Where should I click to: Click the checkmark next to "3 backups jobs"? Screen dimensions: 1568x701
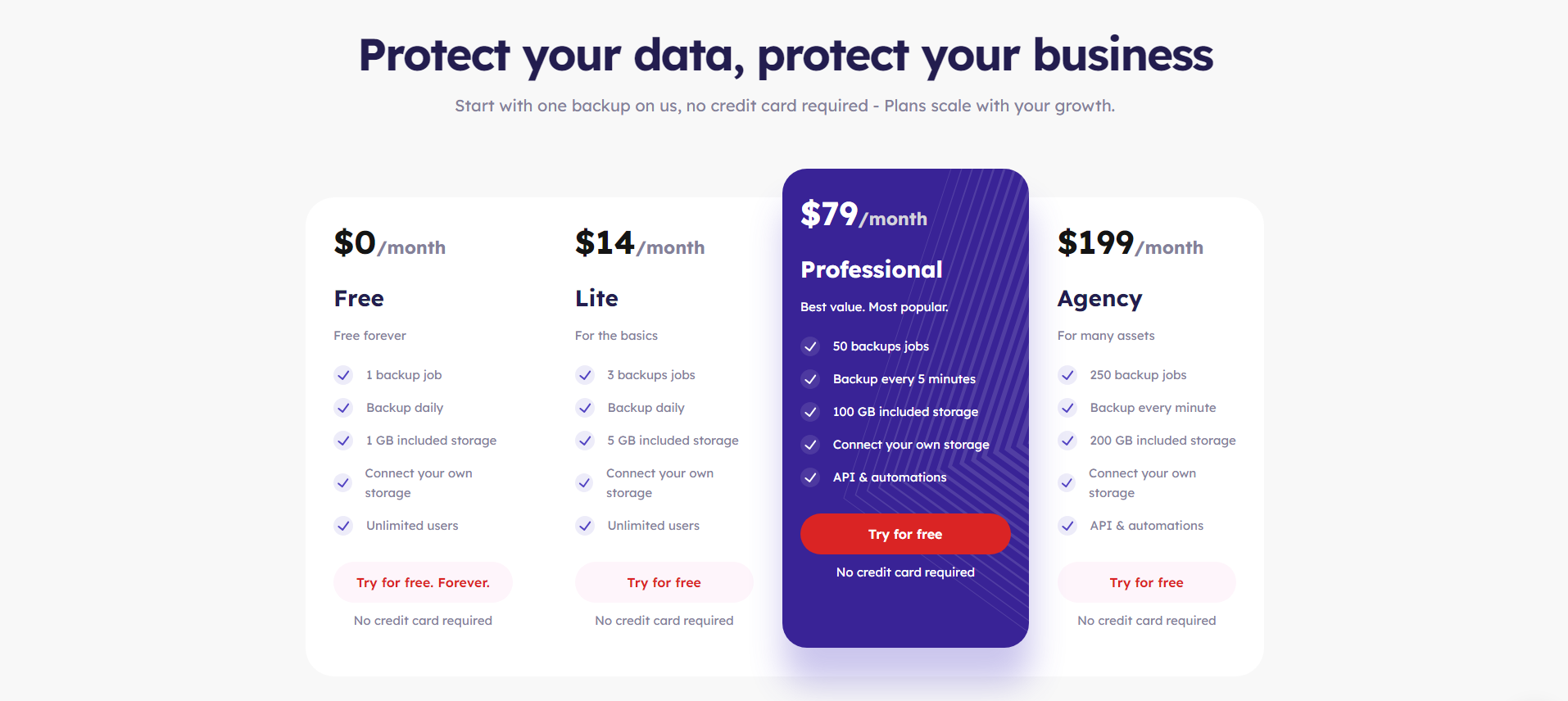[585, 375]
